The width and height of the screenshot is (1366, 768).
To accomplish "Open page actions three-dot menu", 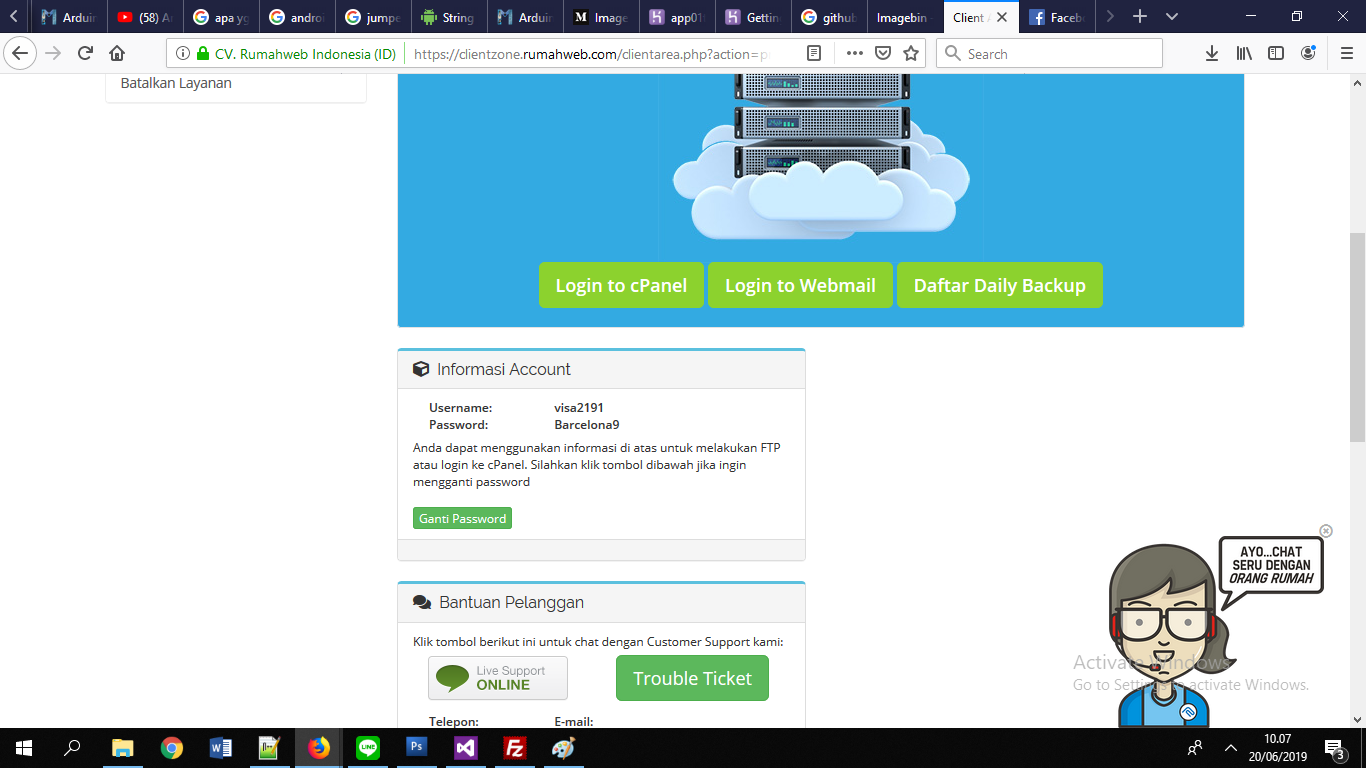I will tap(855, 54).
